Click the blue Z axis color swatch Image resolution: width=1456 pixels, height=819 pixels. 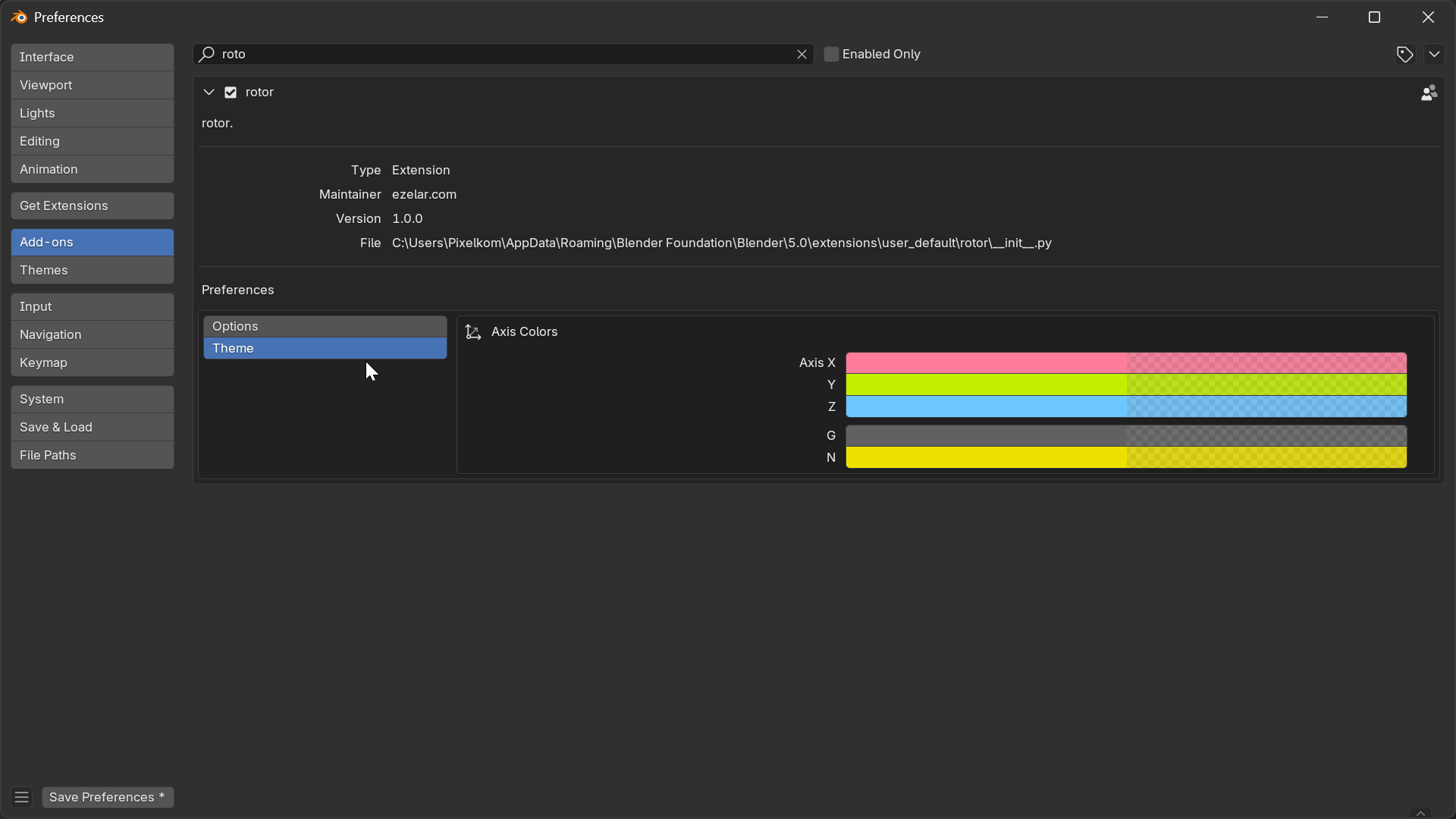pos(1126,407)
